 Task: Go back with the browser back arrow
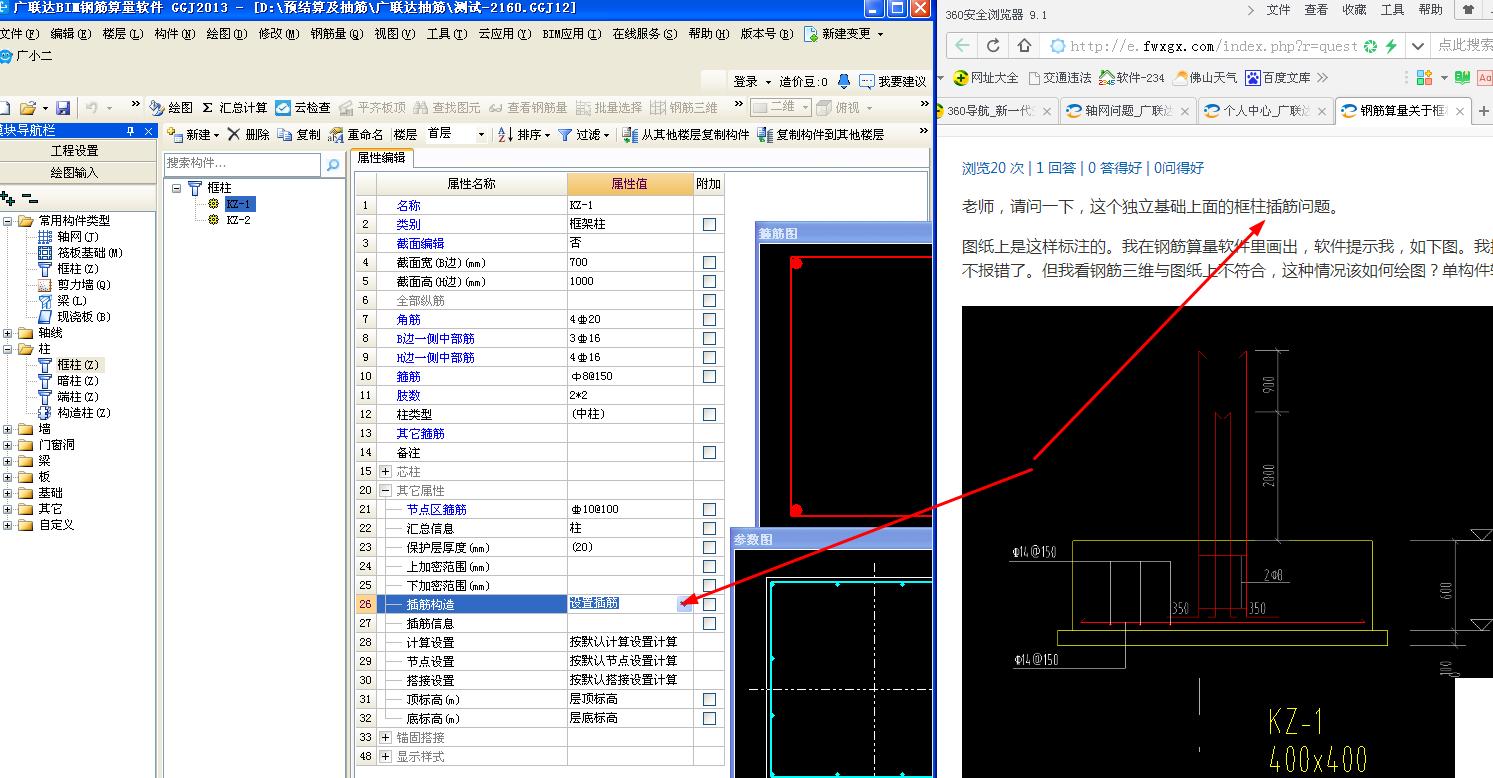click(x=962, y=45)
